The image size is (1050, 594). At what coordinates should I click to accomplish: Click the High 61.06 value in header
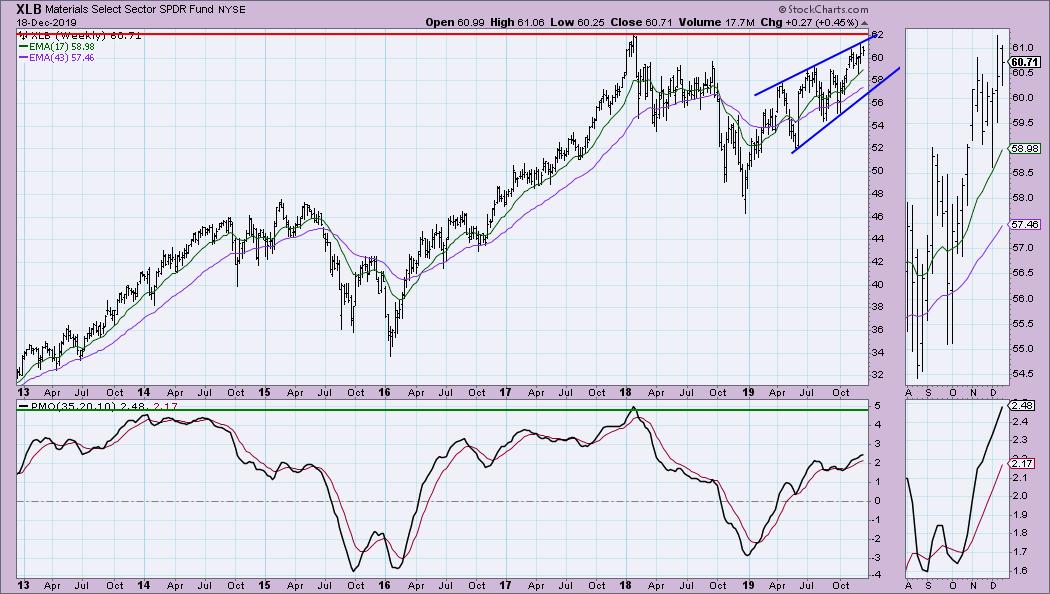point(529,22)
